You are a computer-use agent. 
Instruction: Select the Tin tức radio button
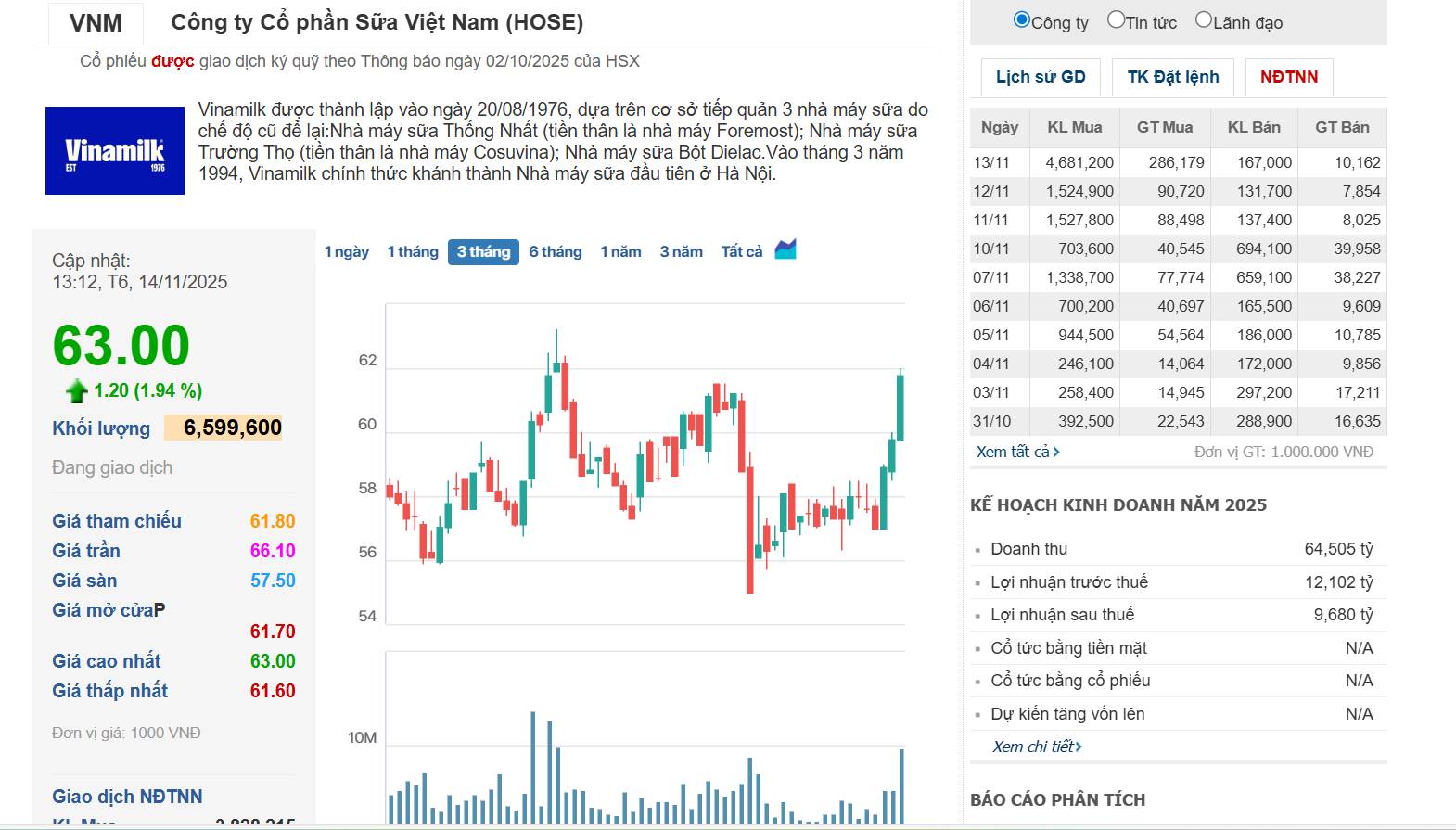tap(1117, 19)
